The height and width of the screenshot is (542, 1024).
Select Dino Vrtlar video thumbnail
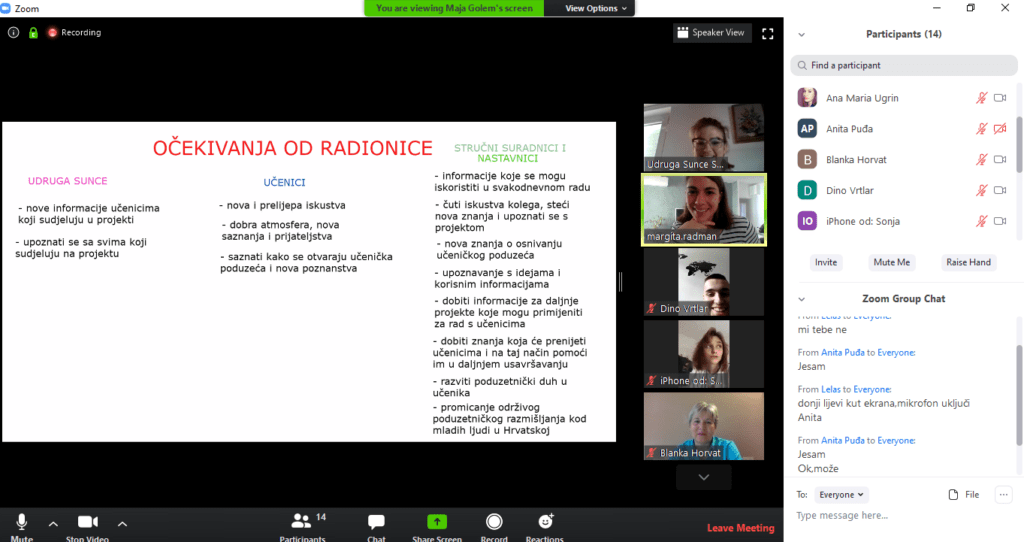pos(703,282)
